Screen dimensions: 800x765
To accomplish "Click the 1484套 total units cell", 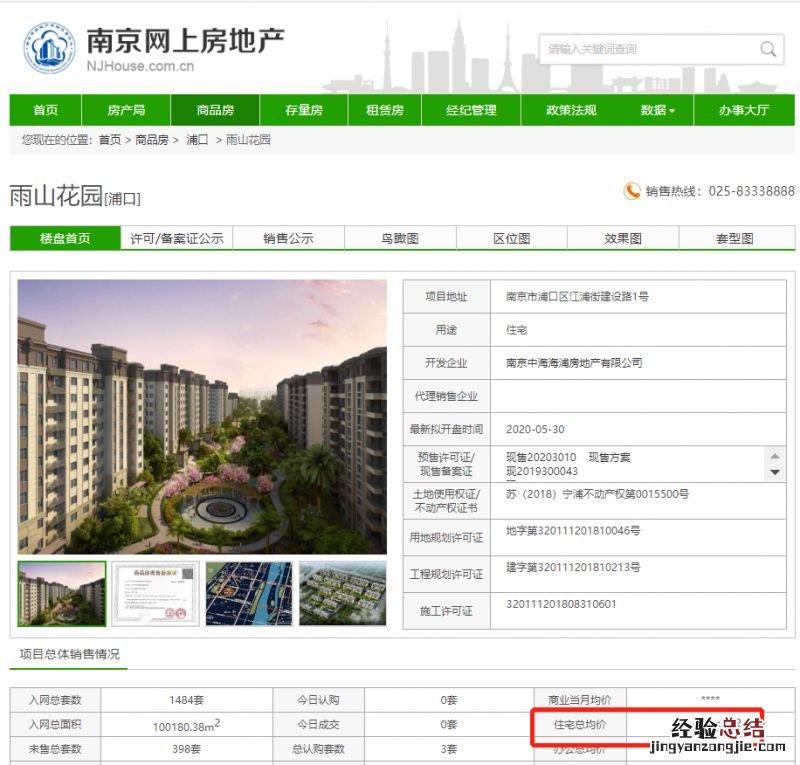I will click(x=187, y=700).
